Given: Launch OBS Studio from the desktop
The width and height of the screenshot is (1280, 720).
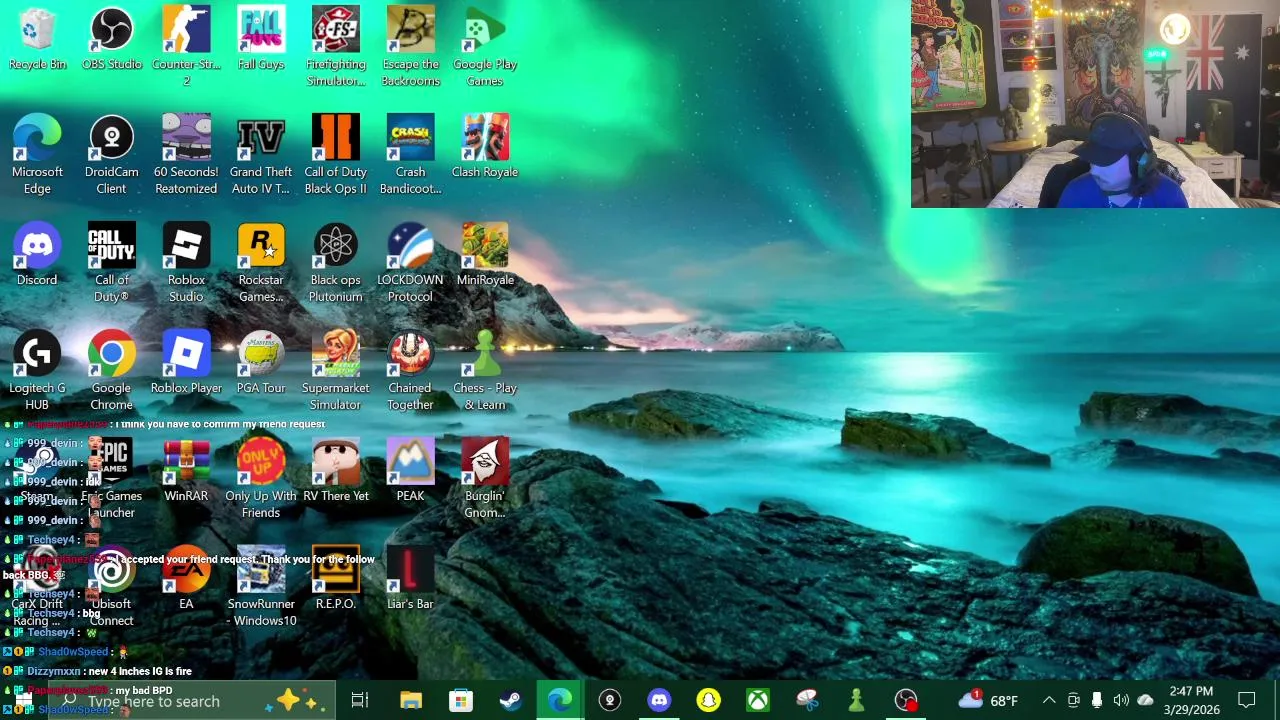Looking at the screenshot, I should (x=111, y=40).
